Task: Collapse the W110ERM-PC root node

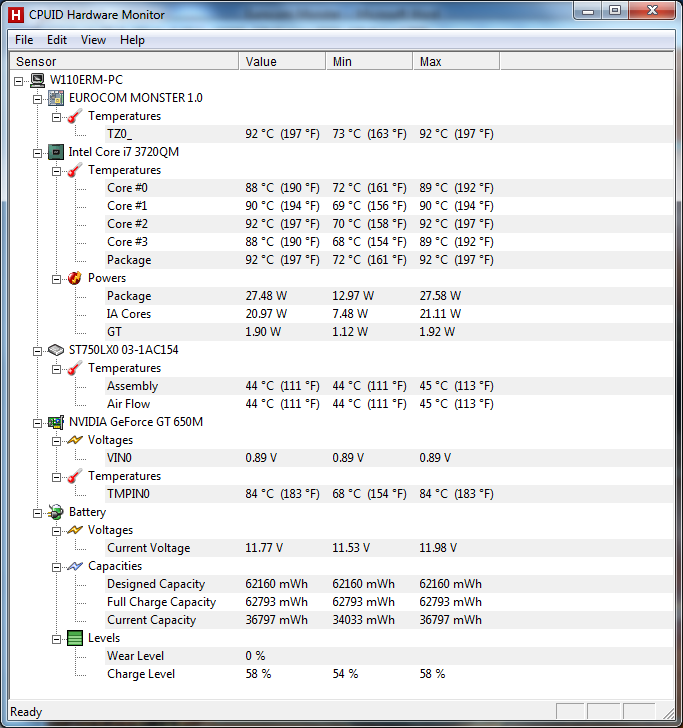Action: pyautogui.click(x=19, y=82)
